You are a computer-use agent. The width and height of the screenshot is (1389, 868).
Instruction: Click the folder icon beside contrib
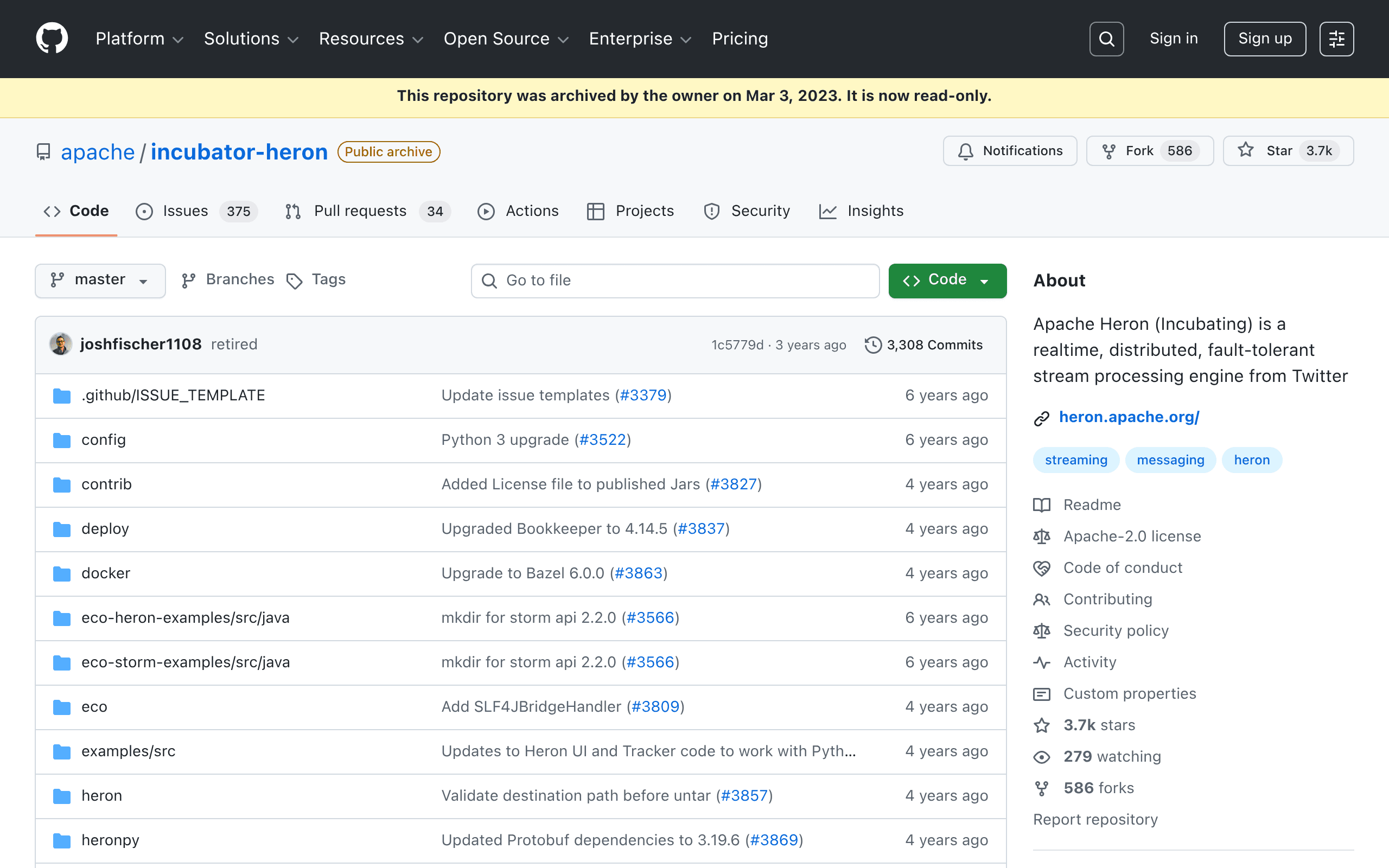[61, 484]
